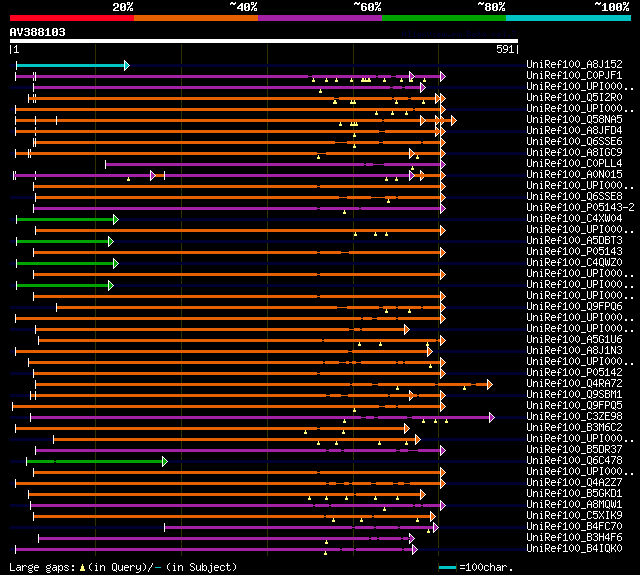Screen dimensions: 640x575
Task: Select the UniRef100_Q4RA72 hit label
Action: (x=574, y=384)
